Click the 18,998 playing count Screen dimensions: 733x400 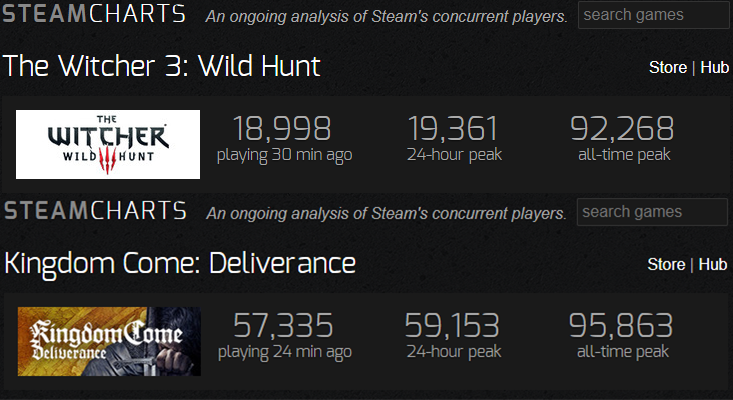point(282,129)
